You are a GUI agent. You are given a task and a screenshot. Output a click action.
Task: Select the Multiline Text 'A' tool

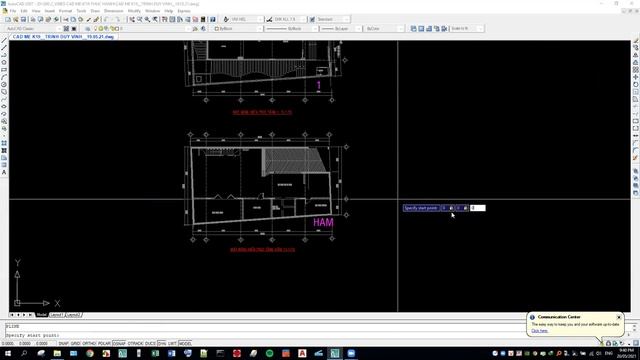point(4,172)
